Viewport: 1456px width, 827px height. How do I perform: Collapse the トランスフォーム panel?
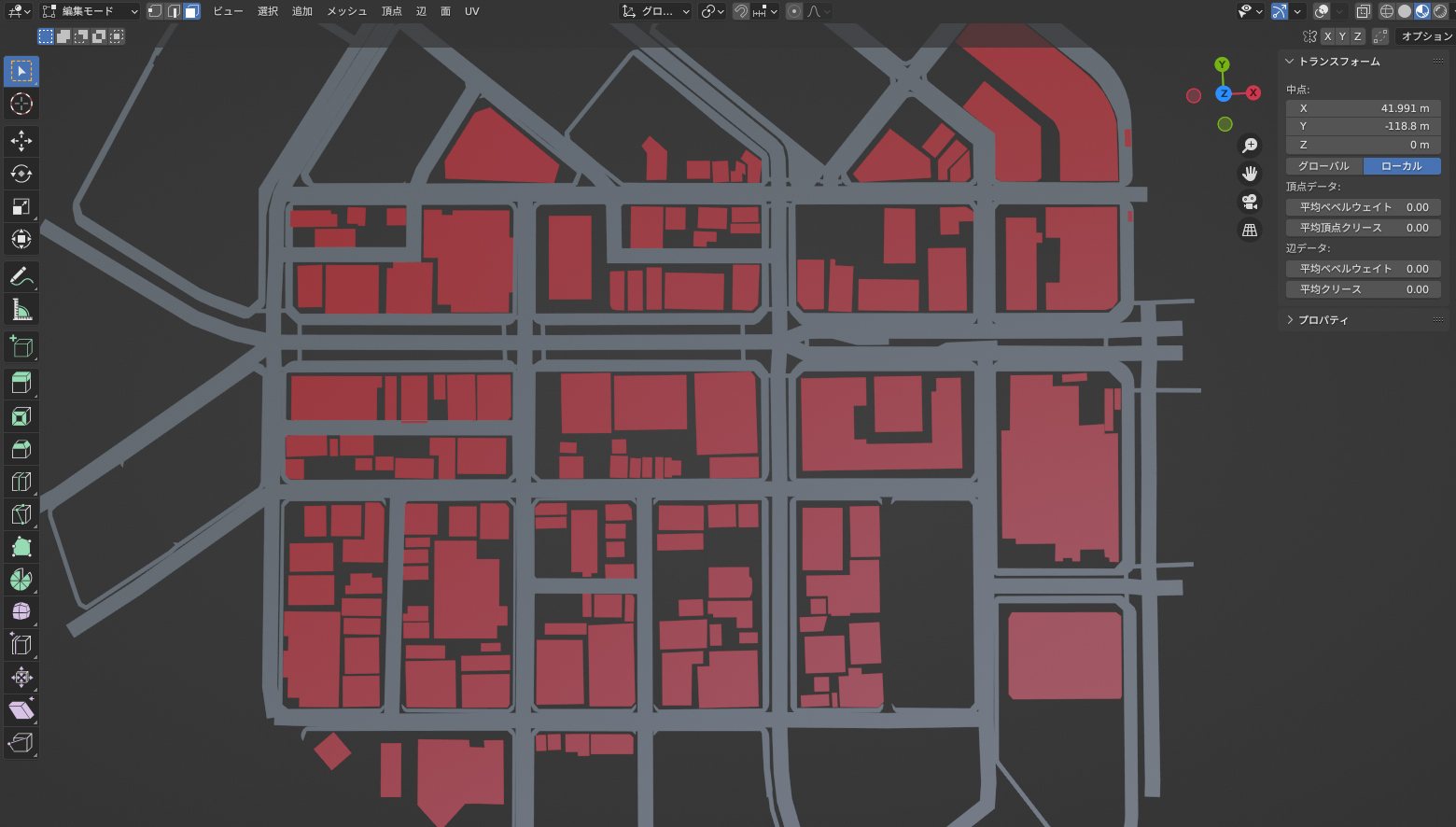[x=1290, y=62]
